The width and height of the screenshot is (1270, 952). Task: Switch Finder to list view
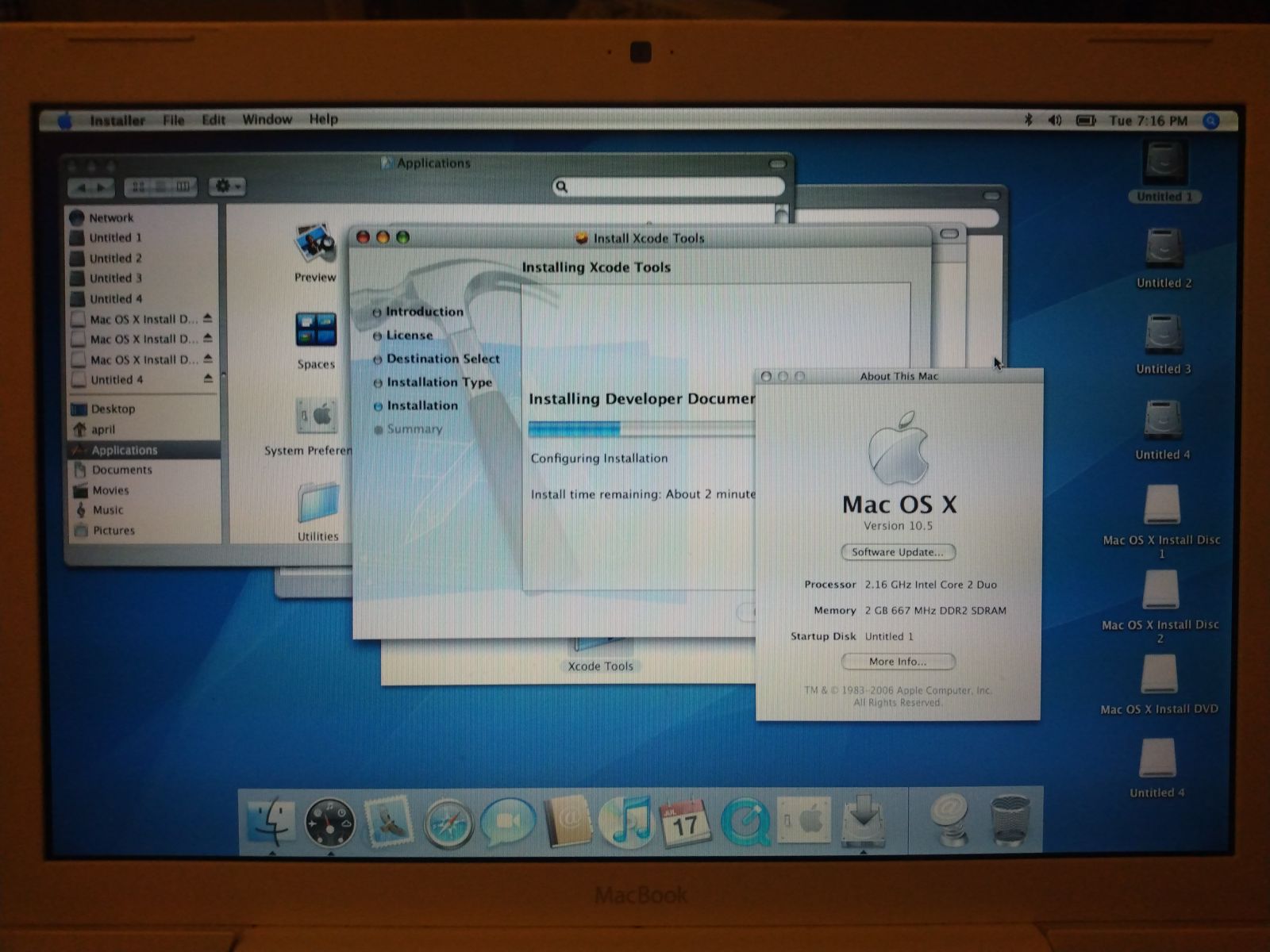point(160,186)
